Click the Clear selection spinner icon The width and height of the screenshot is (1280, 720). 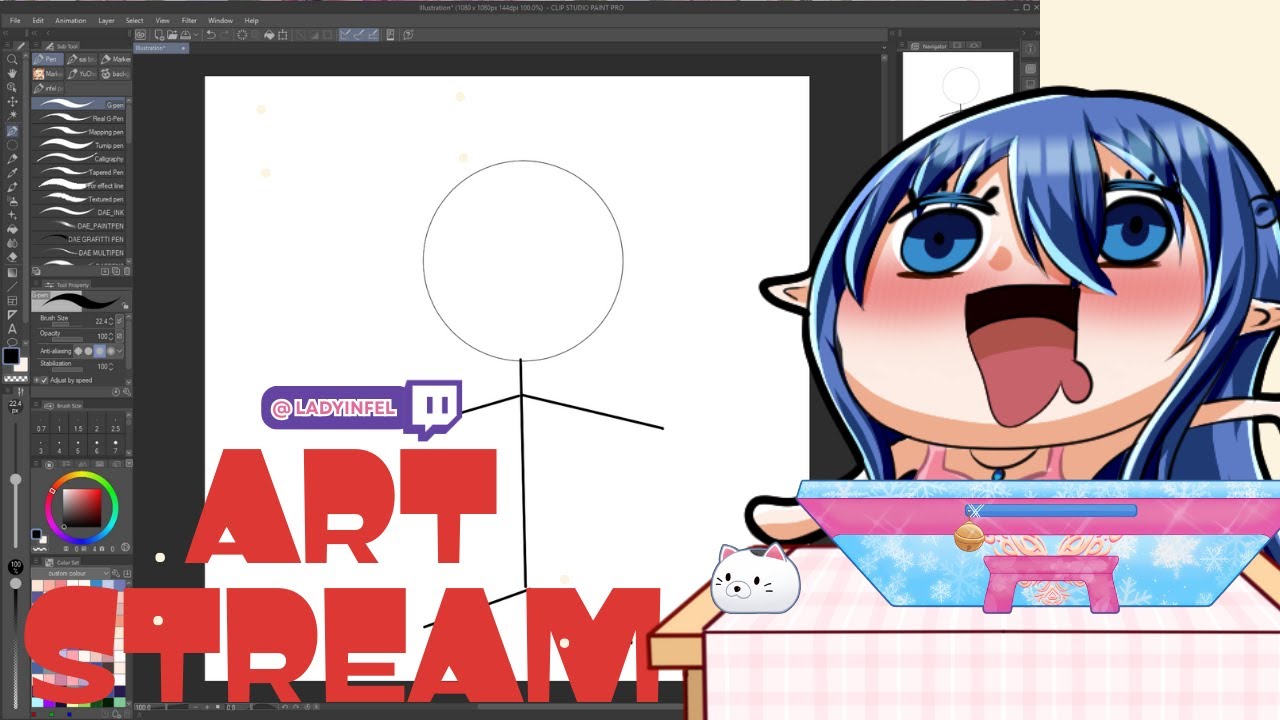point(242,35)
